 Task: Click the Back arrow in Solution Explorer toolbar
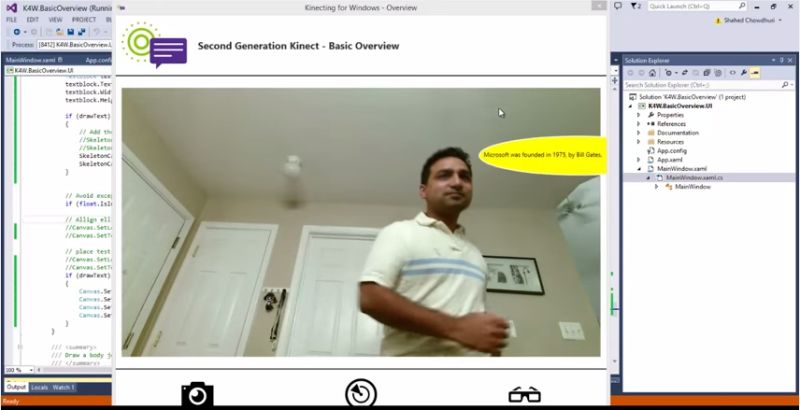(630, 73)
